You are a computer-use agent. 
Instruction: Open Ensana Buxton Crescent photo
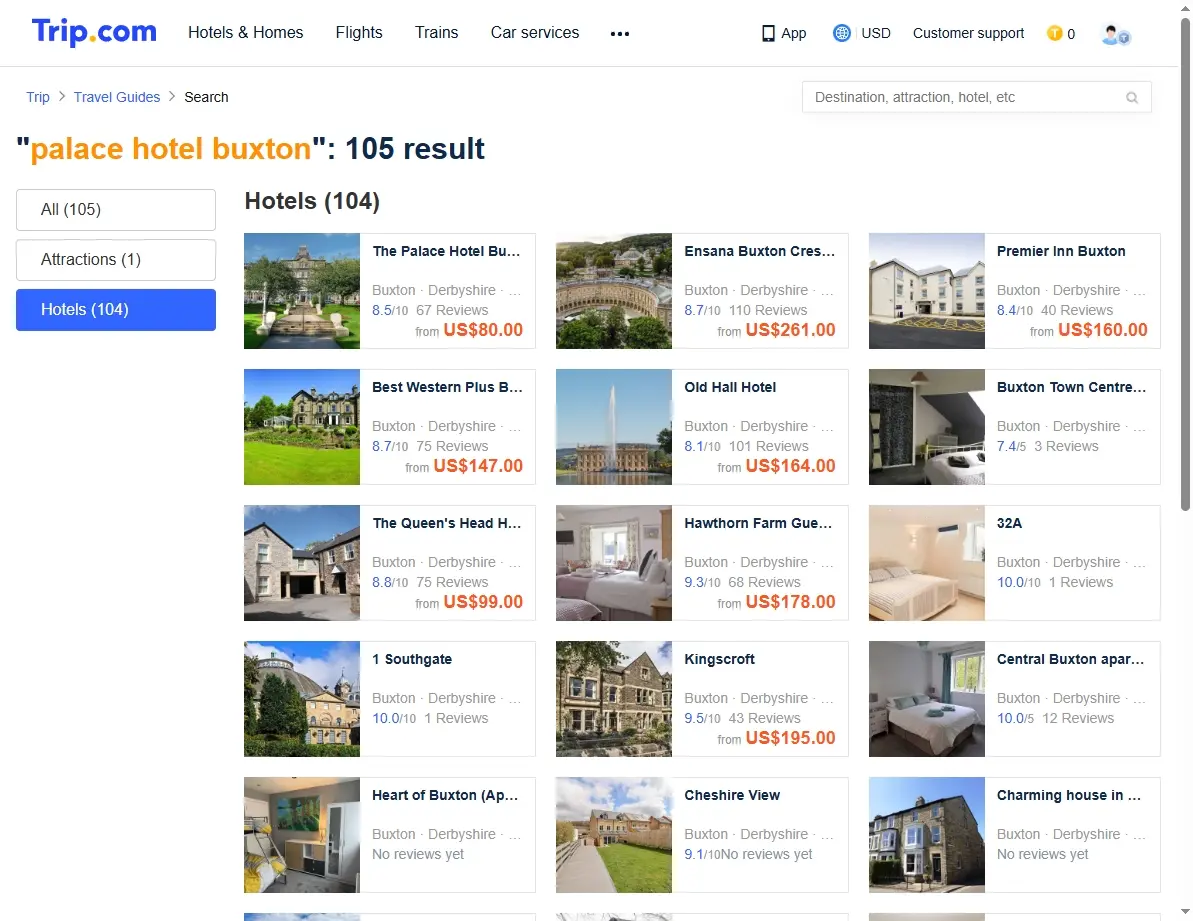click(614, 291)
